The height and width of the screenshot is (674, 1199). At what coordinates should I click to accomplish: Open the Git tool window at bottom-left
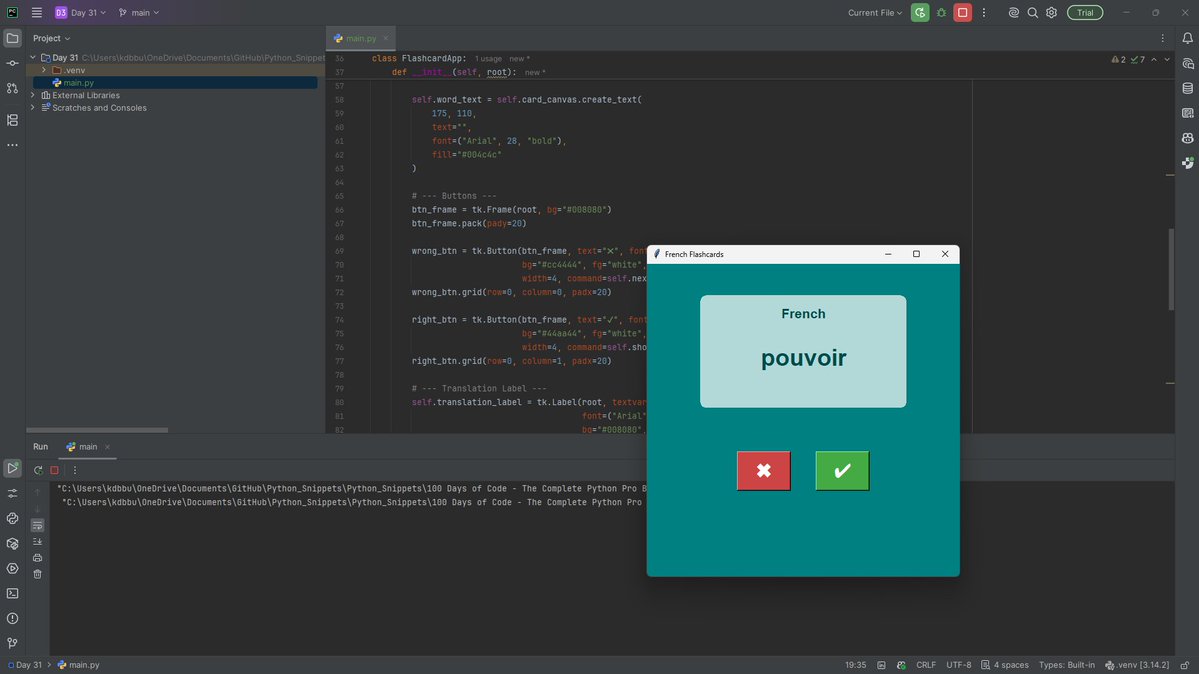click(12, 643)
